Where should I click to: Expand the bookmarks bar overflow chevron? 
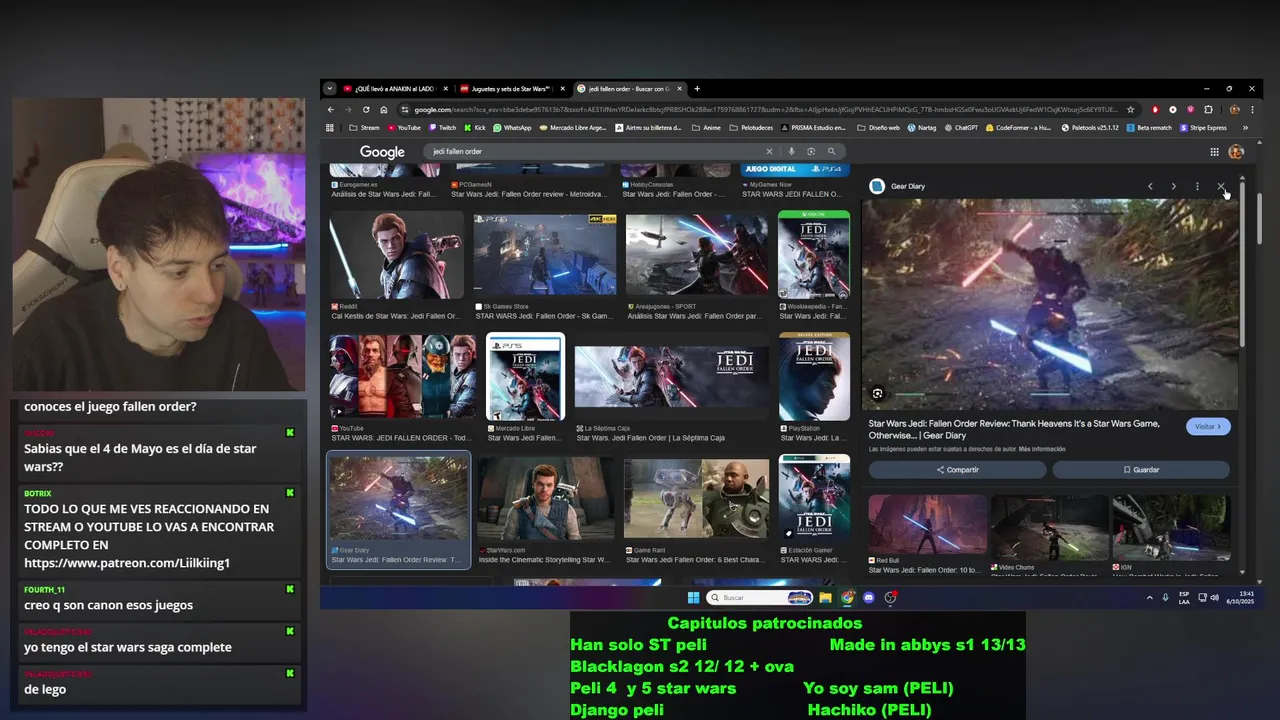[1245, 128]
